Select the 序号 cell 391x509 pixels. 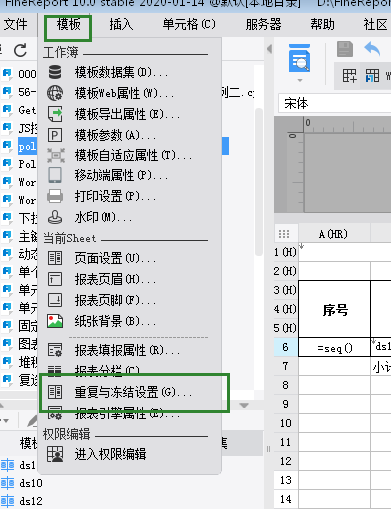click(x=335, y=309)
